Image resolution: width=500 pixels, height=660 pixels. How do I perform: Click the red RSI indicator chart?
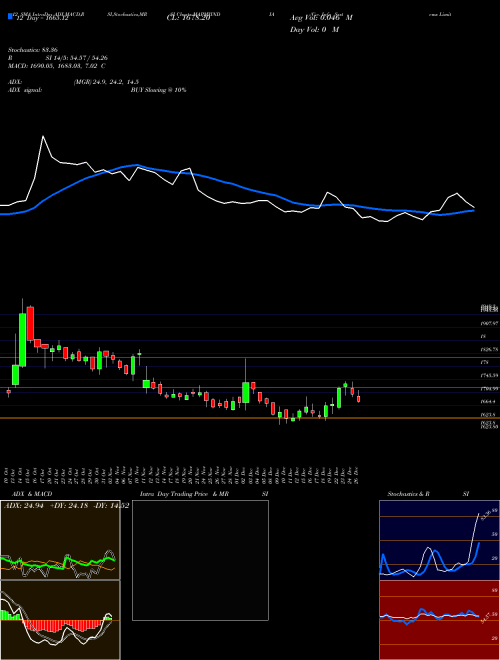coord(439,620)
